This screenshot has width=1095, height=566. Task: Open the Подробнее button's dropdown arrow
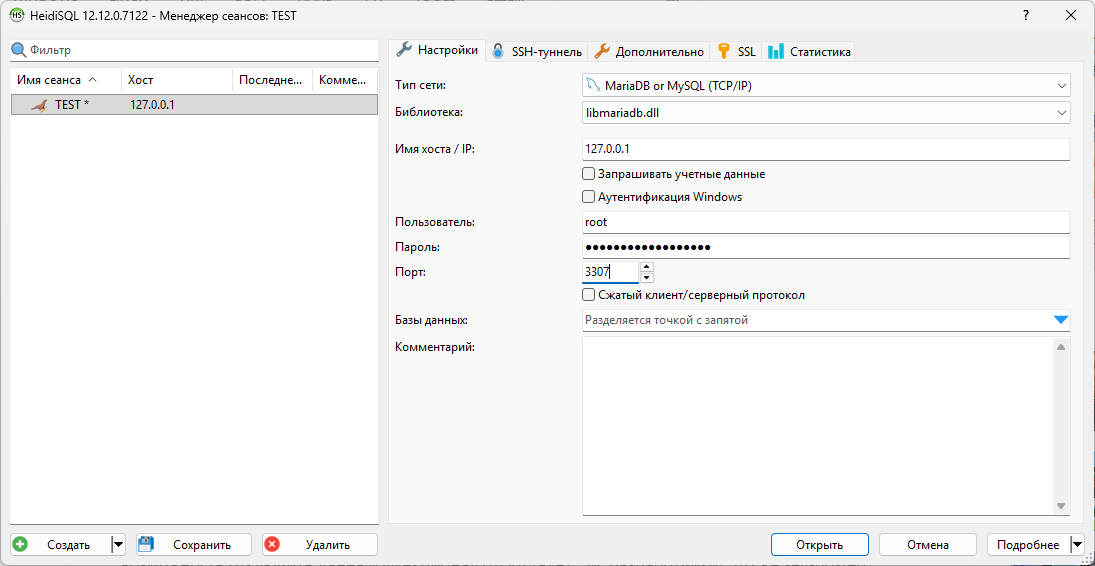click(x=1076, y=544)
